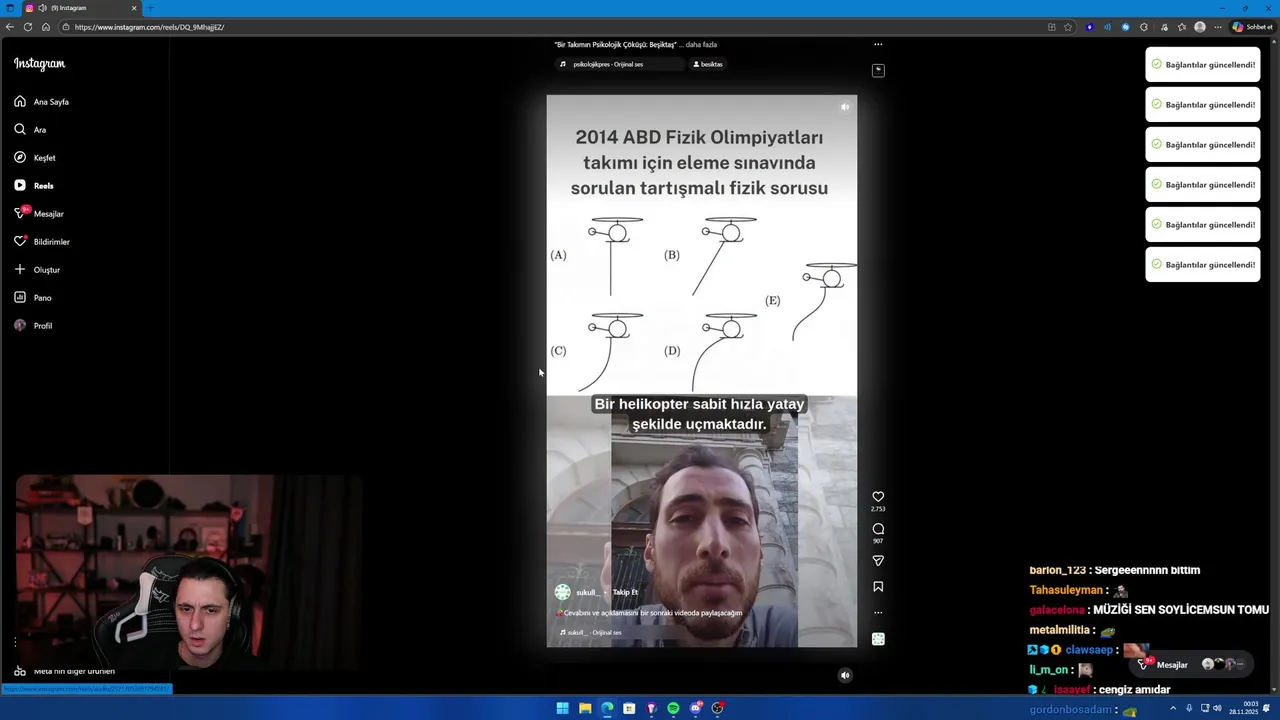Open Sohbet et Copilot button
This screenshot has width=1280, height=720.
(x=1252, y=27)
